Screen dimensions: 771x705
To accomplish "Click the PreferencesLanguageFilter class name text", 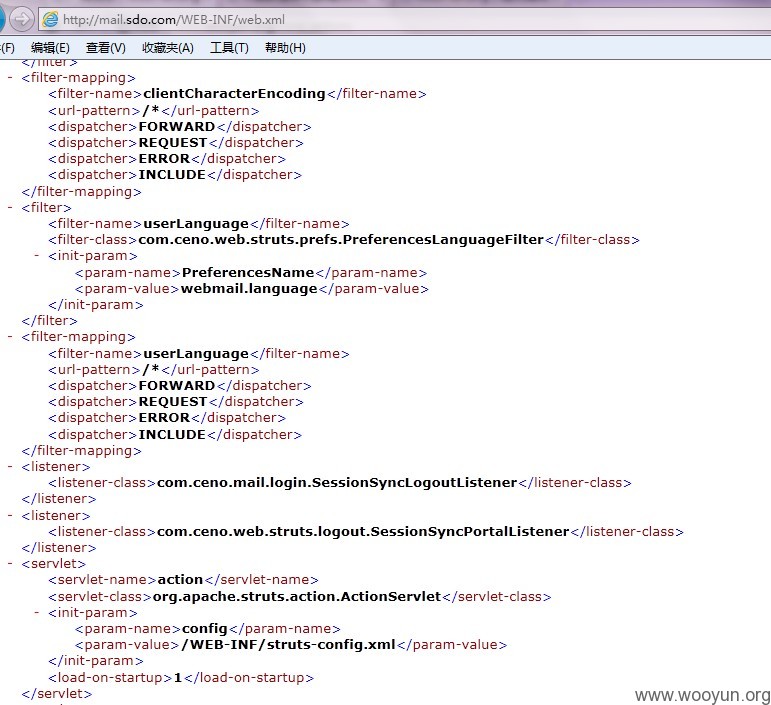I will [340, 239].
